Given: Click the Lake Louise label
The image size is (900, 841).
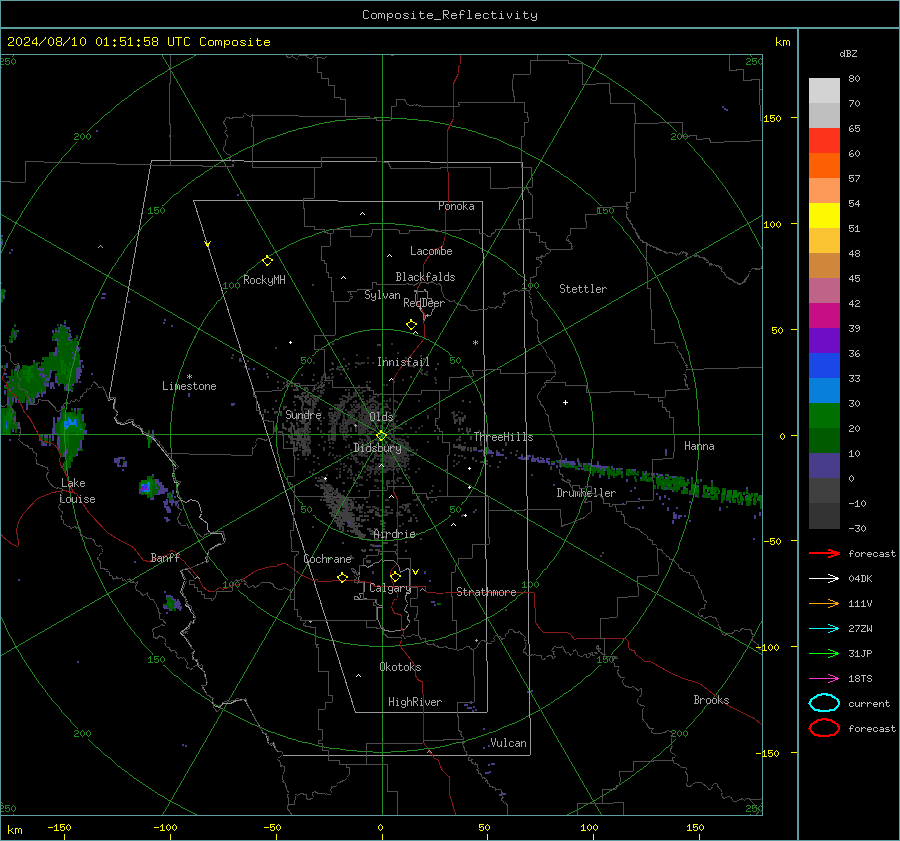Looking at the screenshot, I should click(77, 491).
